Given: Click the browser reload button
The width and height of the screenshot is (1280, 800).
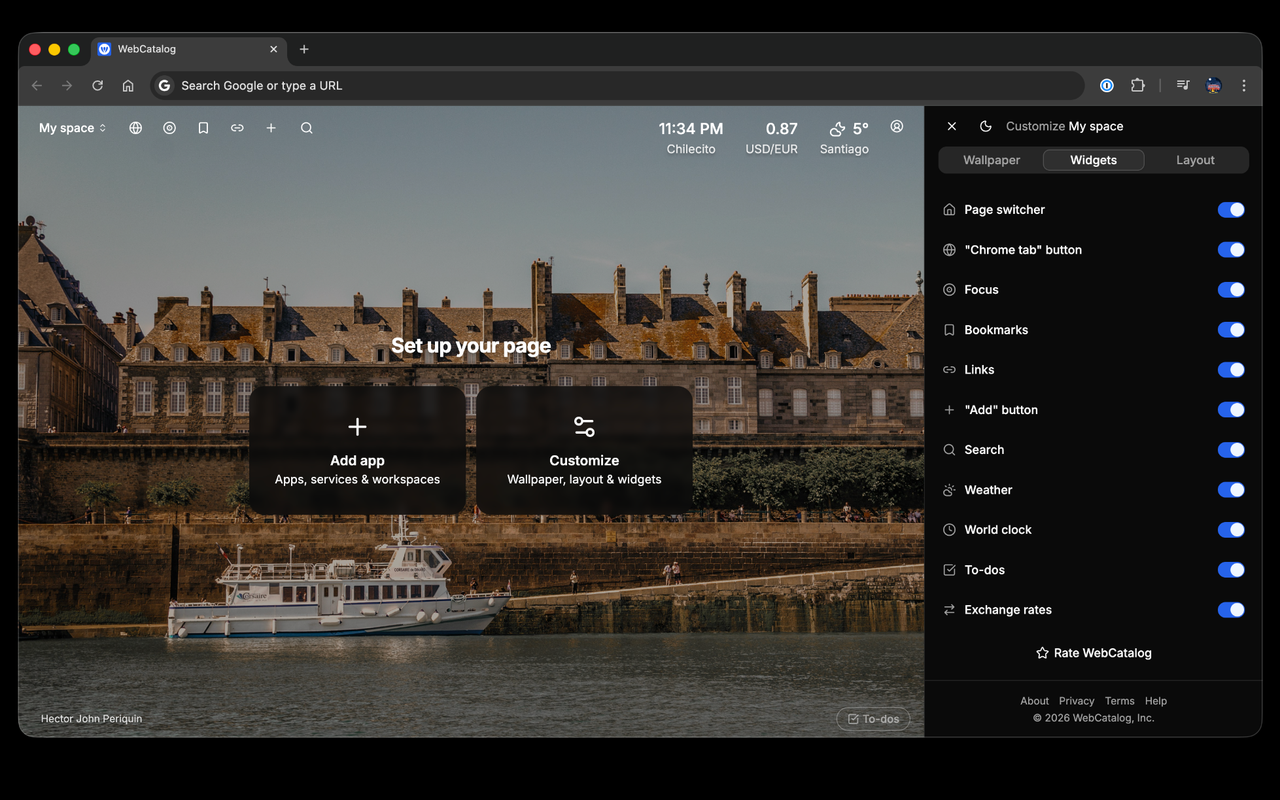Looking at the screenshot, I should pos(98,86).
